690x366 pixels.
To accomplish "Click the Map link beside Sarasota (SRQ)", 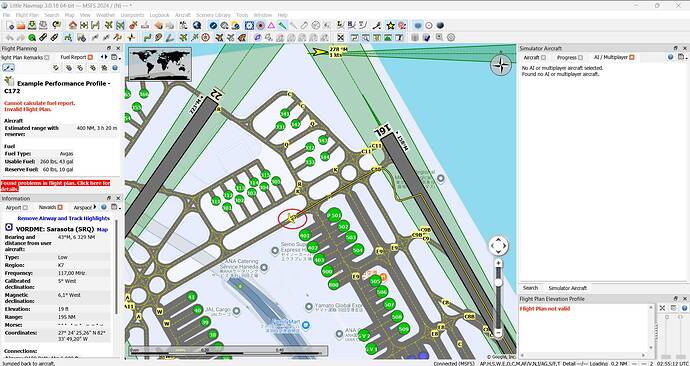I will (102, 229).
